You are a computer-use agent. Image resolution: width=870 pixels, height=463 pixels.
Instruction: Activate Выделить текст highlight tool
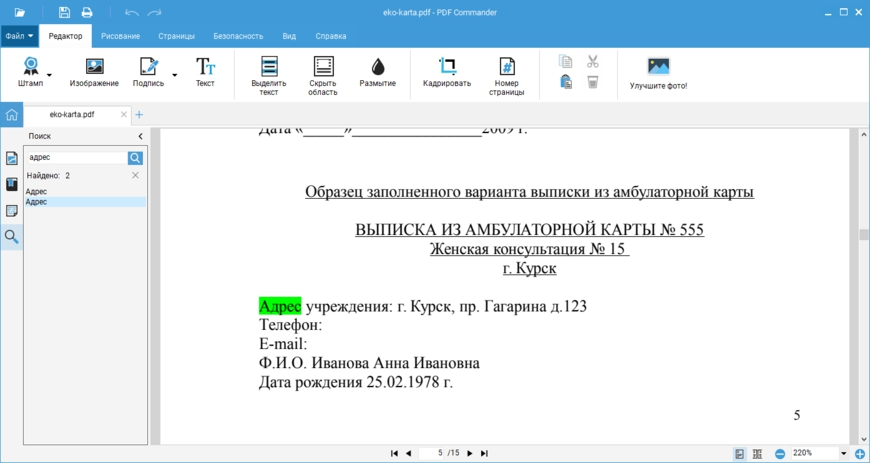[269, 76]
